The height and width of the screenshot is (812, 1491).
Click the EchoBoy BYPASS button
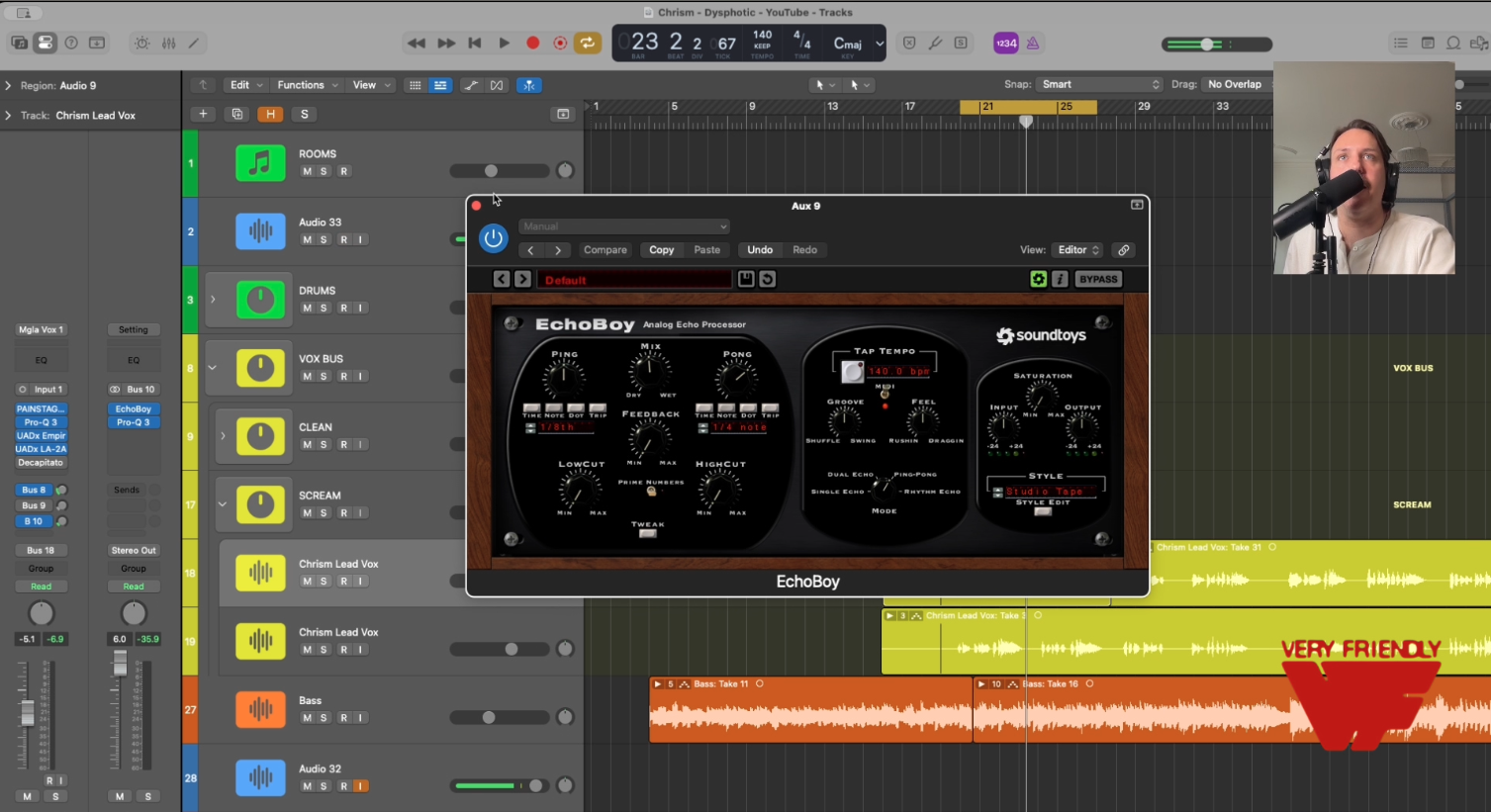(x=1098, y=280)
